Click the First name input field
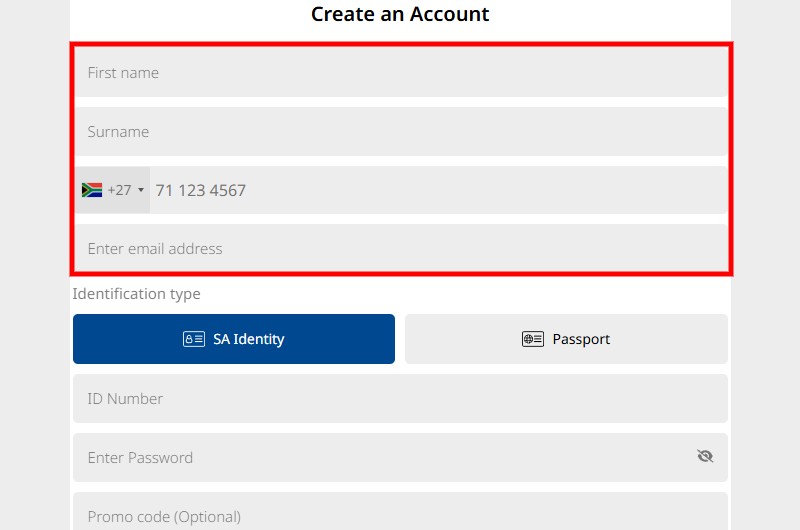The width and height of the screenshot is (800, 530). (401, 72)
